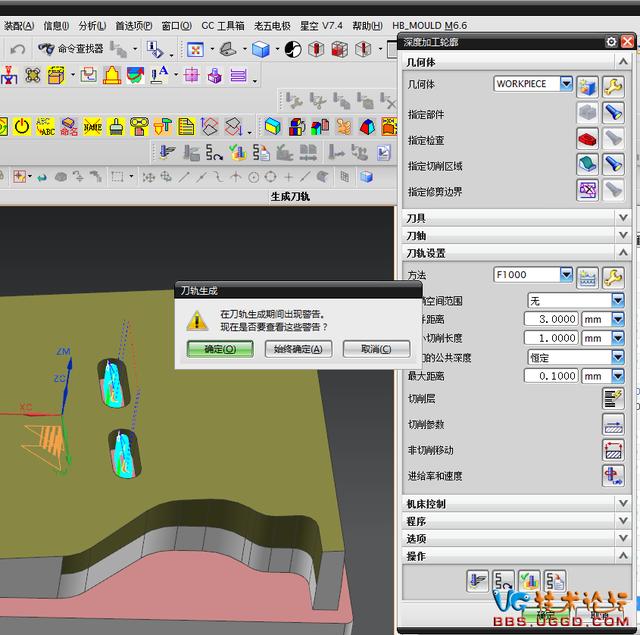
Task: Open unit dropdown next to 0.1000 mm
Action: click(618, 376)
